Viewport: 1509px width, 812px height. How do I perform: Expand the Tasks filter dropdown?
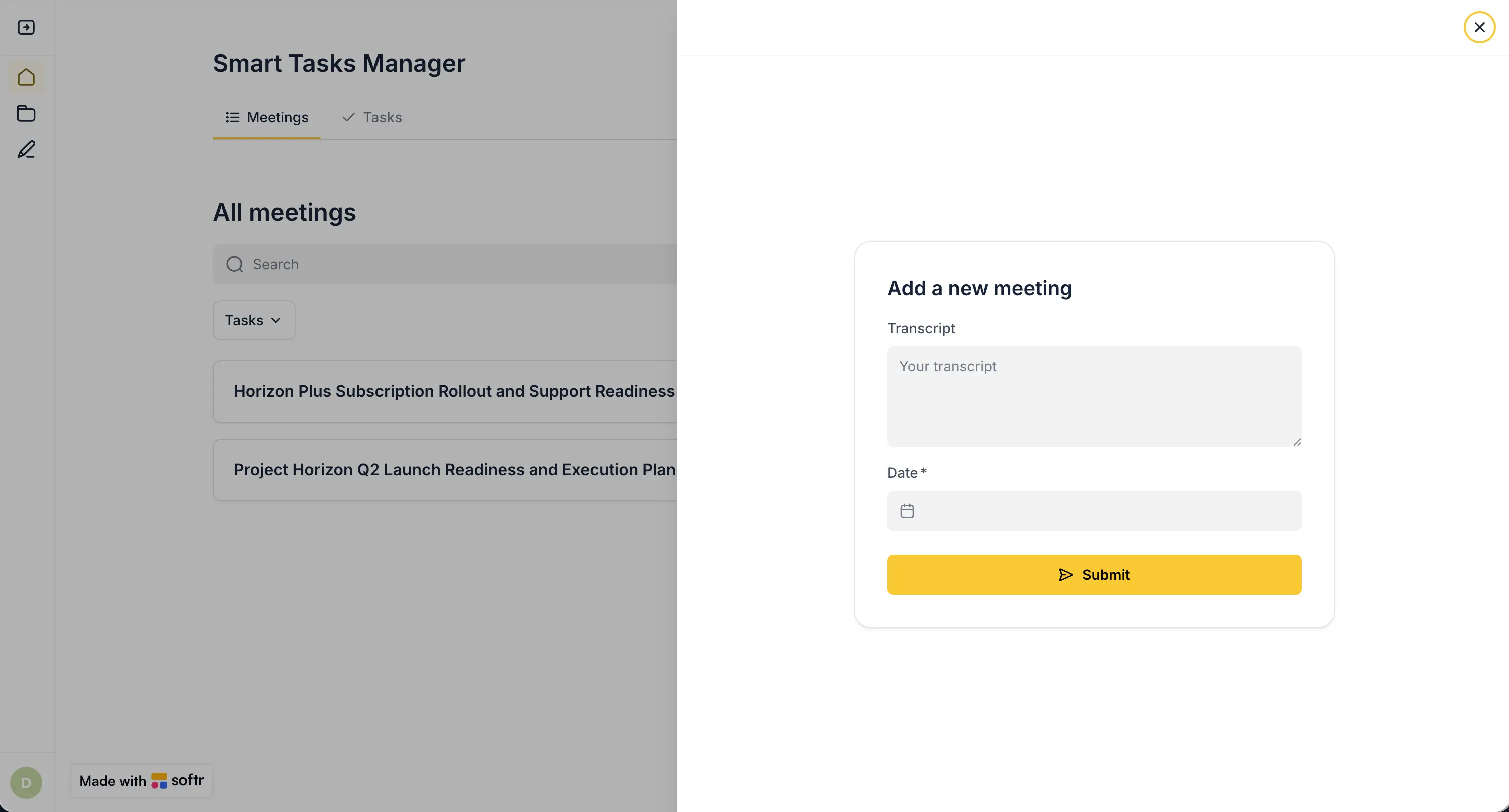254,320
